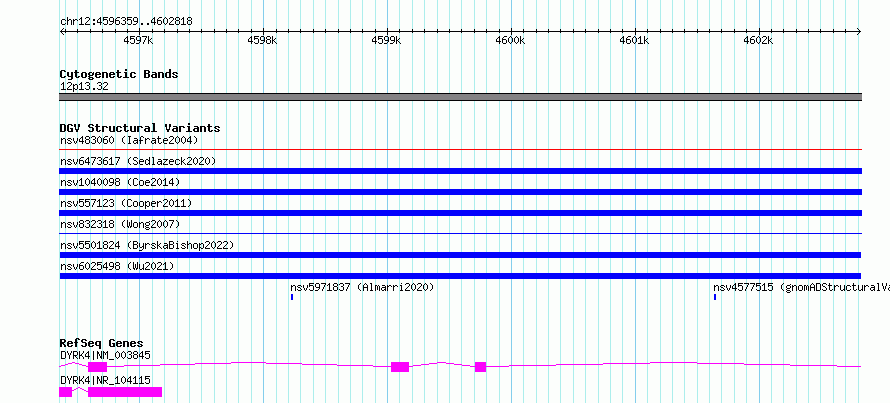
Task: Click the 12p13.32 cytogenetic band bar
Action: tap(460, 97)
